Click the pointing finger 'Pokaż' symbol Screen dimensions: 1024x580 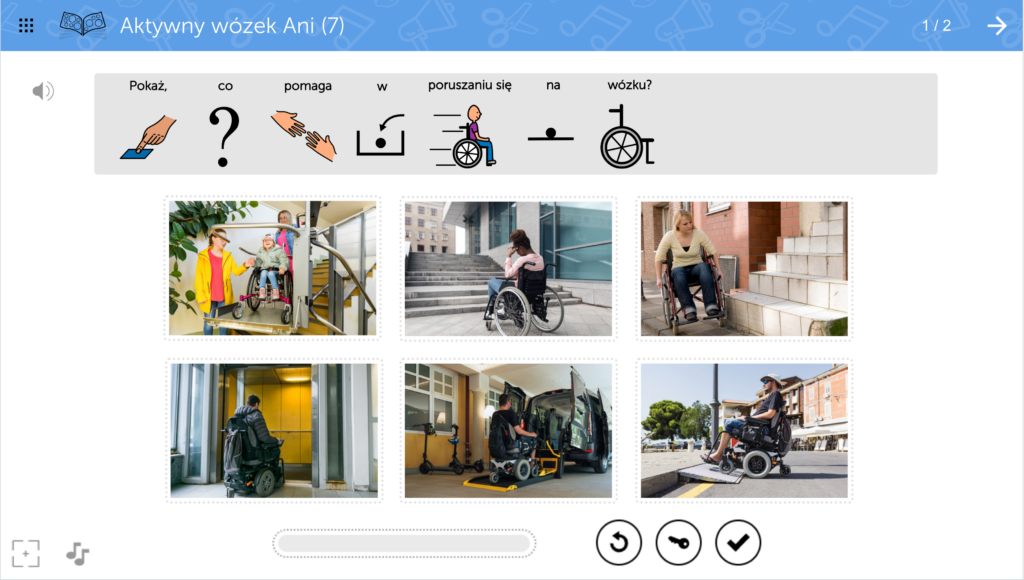tap(148, 137)
